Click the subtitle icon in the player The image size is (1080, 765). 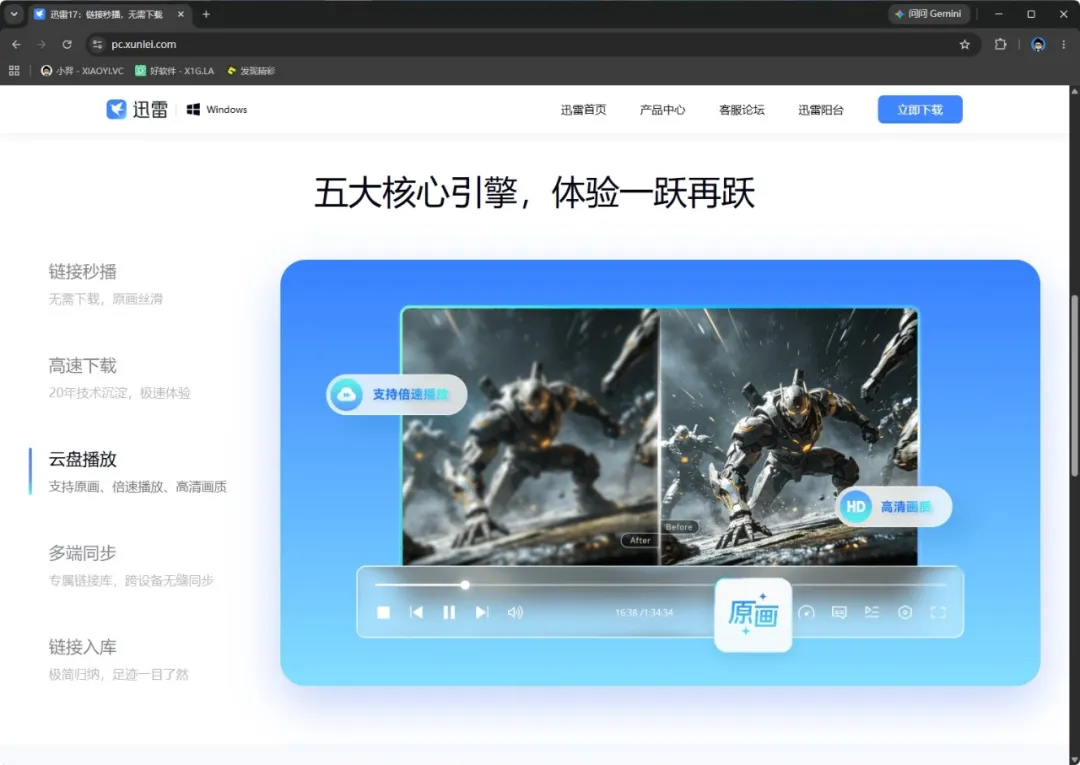839,612
